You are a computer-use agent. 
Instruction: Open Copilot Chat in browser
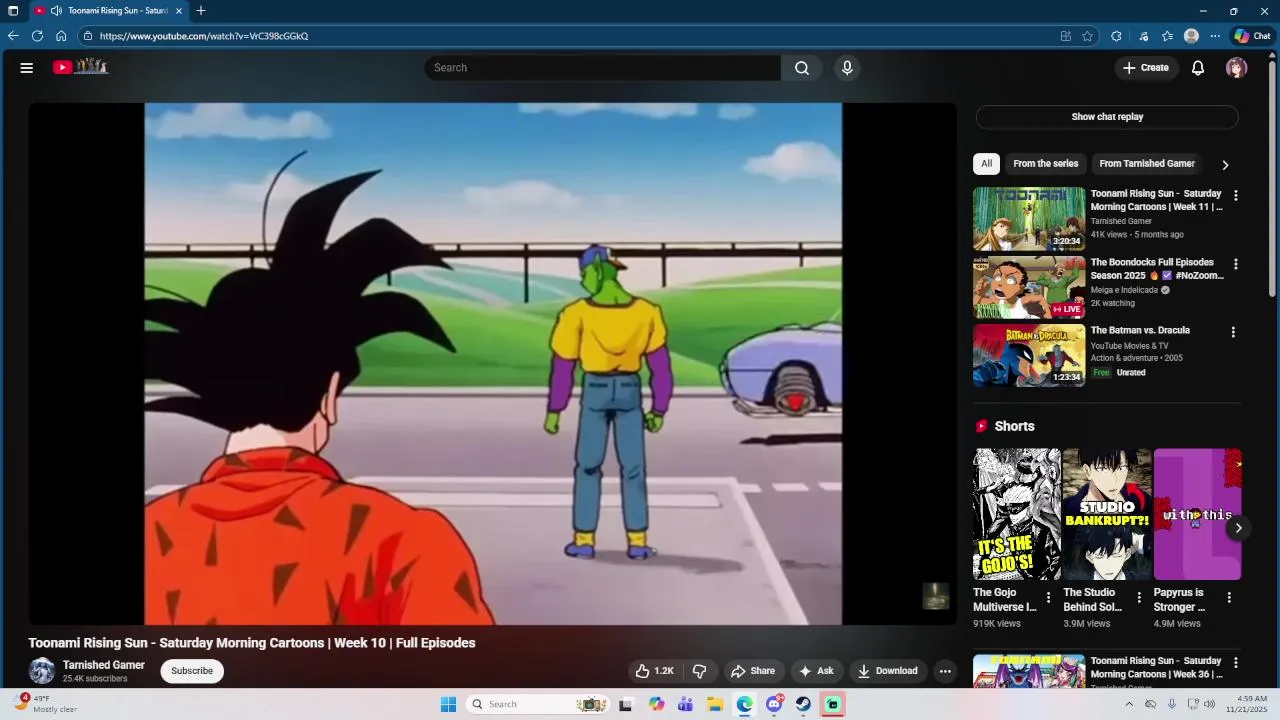pos(1252,36)
